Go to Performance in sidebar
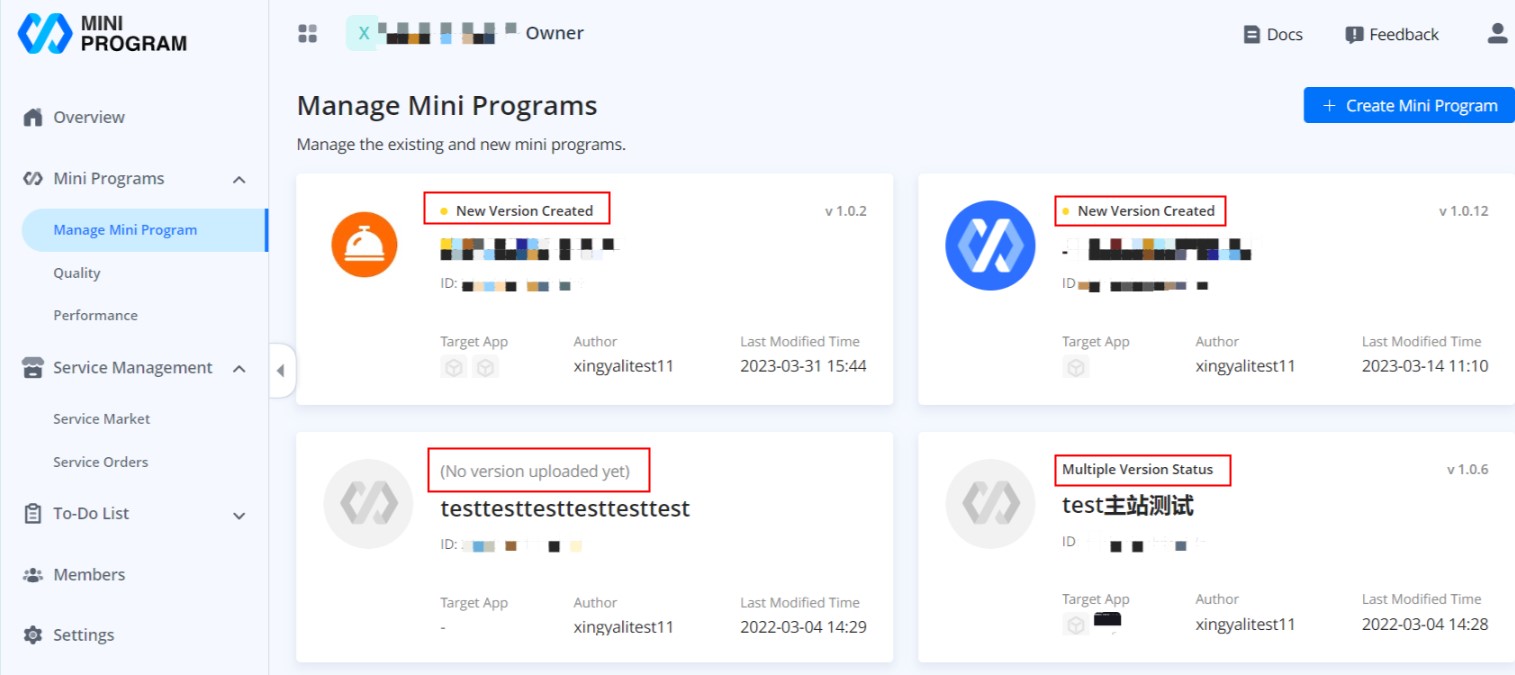1515x675 pixels. [95, 315]
